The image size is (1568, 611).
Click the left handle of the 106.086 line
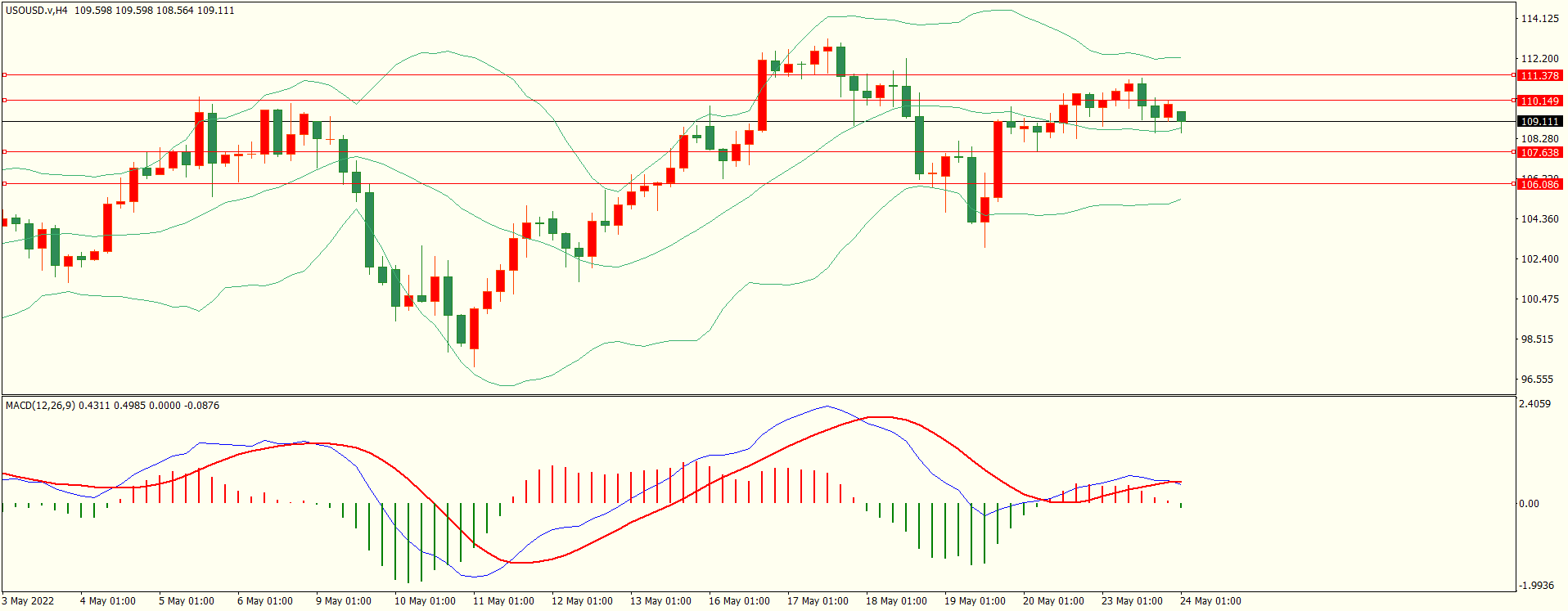tap(4, 184)
